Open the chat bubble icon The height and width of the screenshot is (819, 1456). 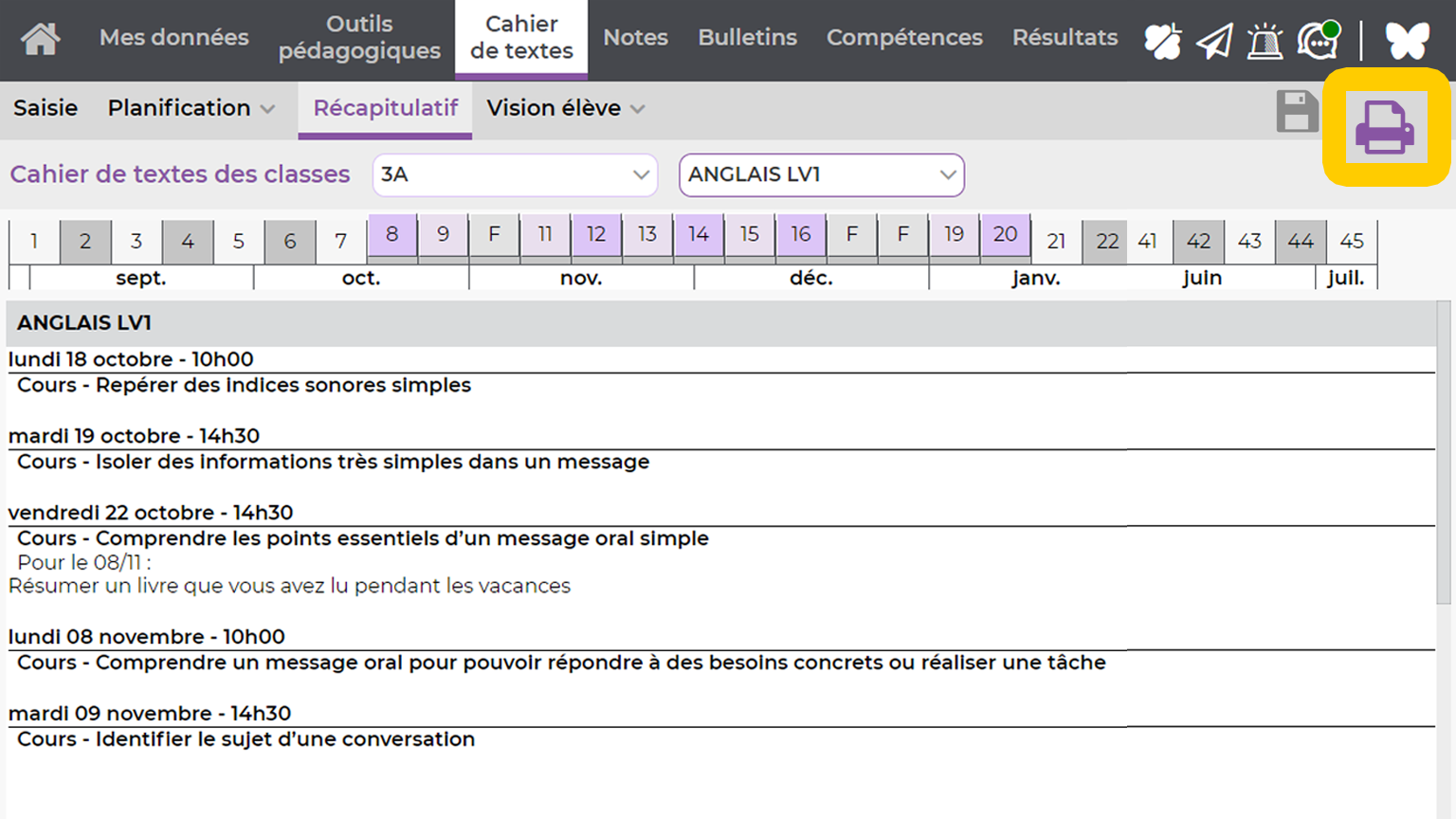coord(1319,41)
